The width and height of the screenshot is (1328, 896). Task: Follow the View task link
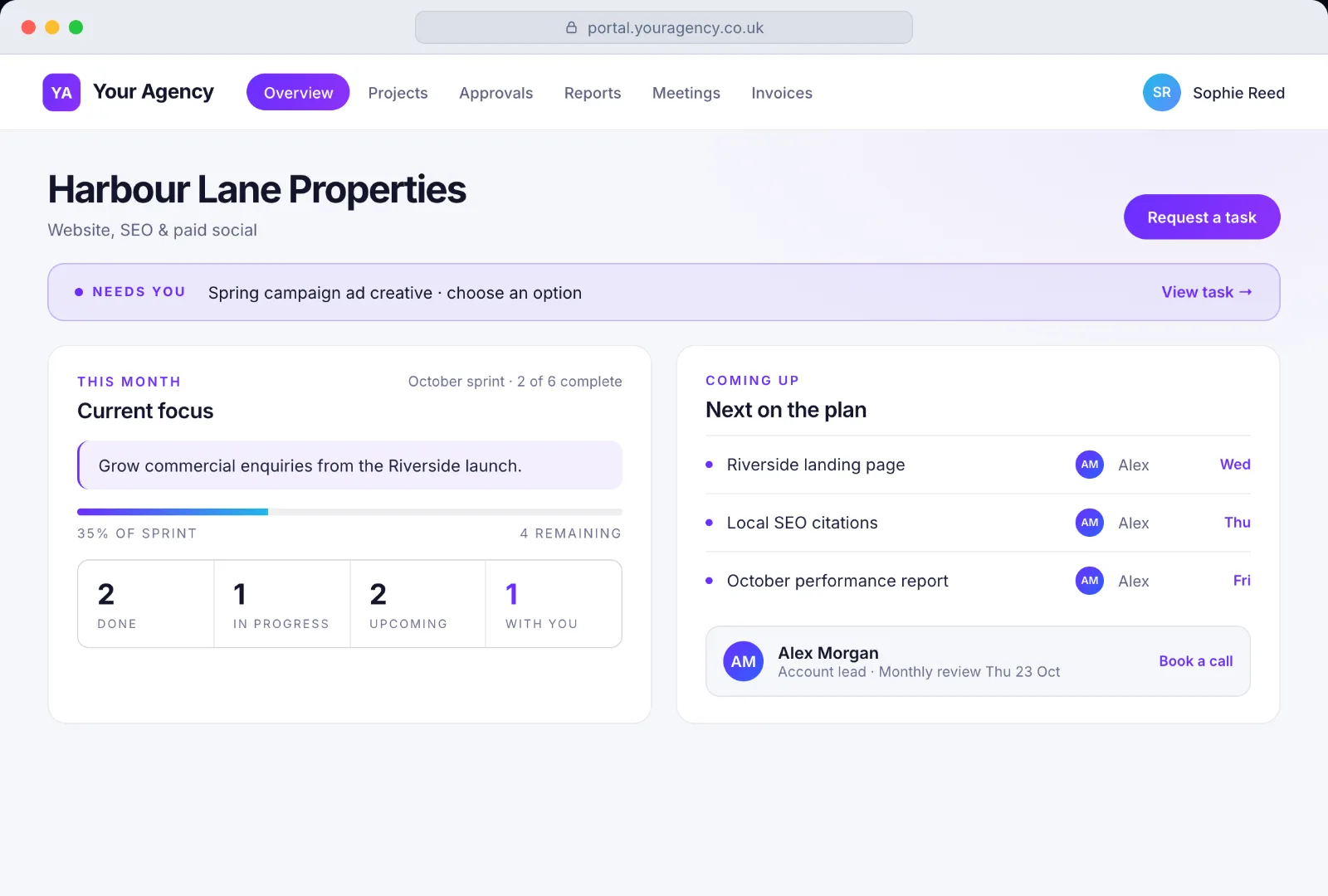(x=1207, y=292)
